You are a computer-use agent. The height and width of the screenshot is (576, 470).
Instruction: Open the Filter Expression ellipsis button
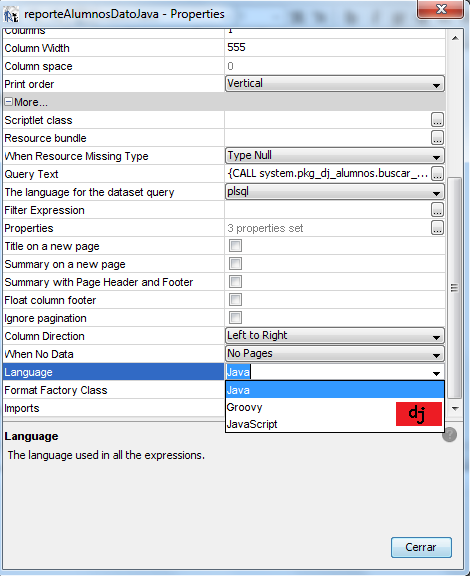click(x=437, y=210)
